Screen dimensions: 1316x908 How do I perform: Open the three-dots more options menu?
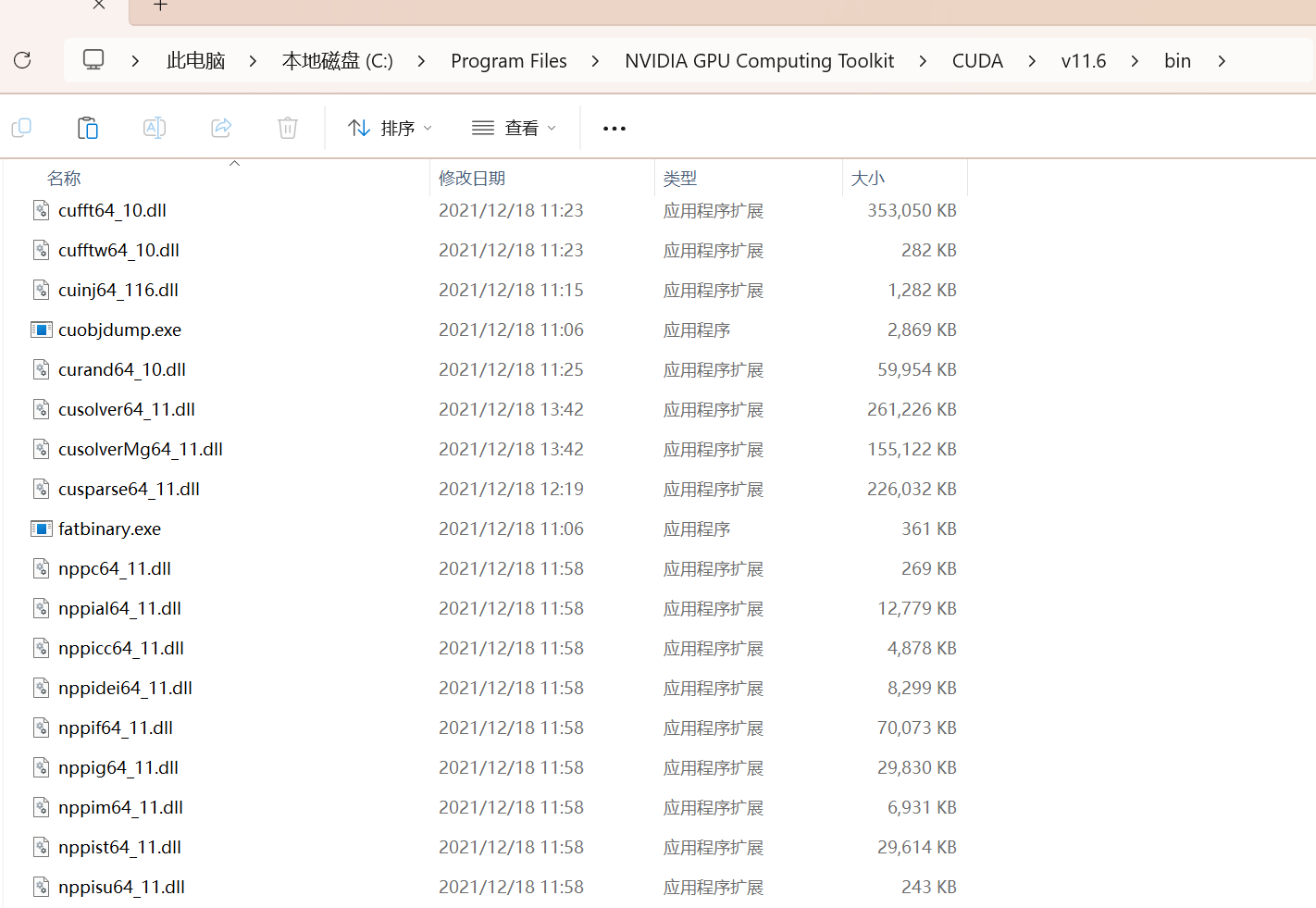615,129
